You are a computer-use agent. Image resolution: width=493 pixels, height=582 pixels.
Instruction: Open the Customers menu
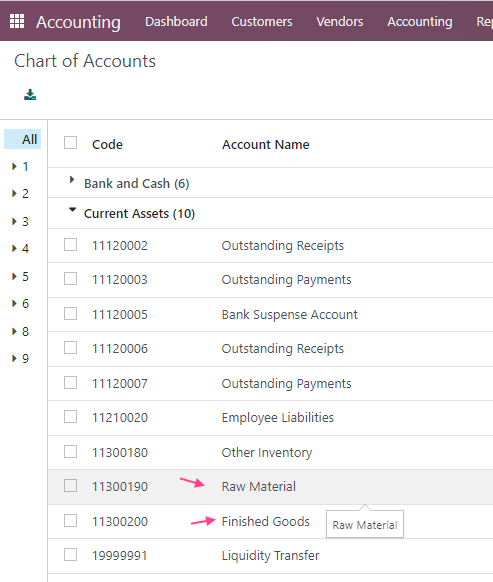pyautogui.click(x=262, y=22)
